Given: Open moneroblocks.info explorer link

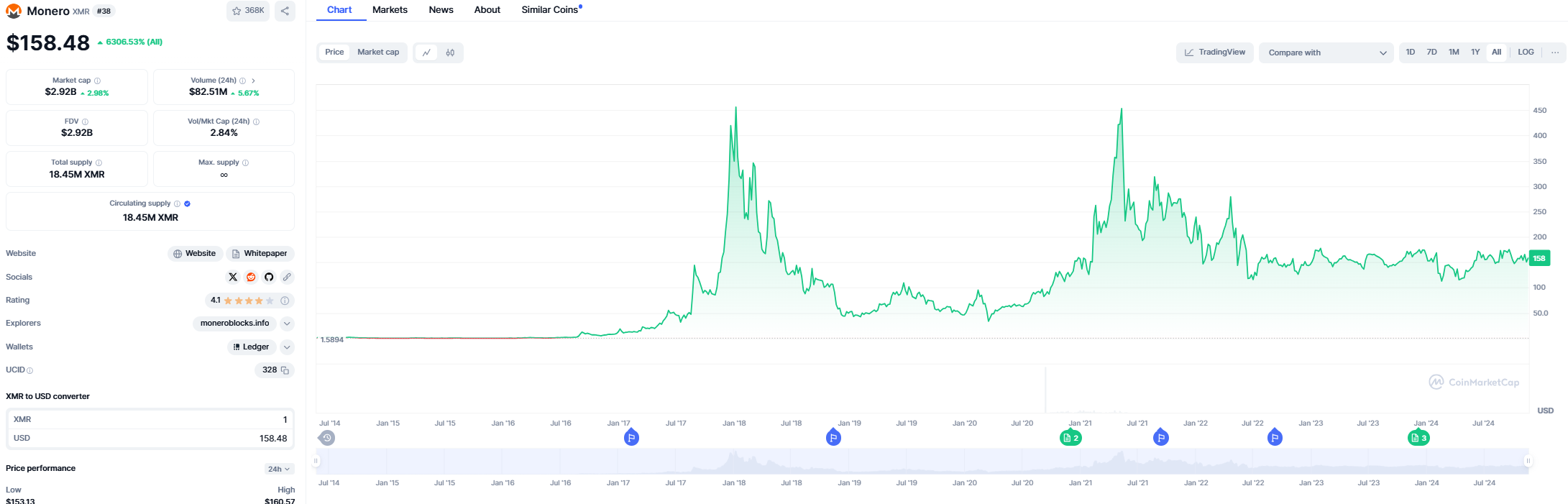Looking at the screenshot, I should coord(234,324).
